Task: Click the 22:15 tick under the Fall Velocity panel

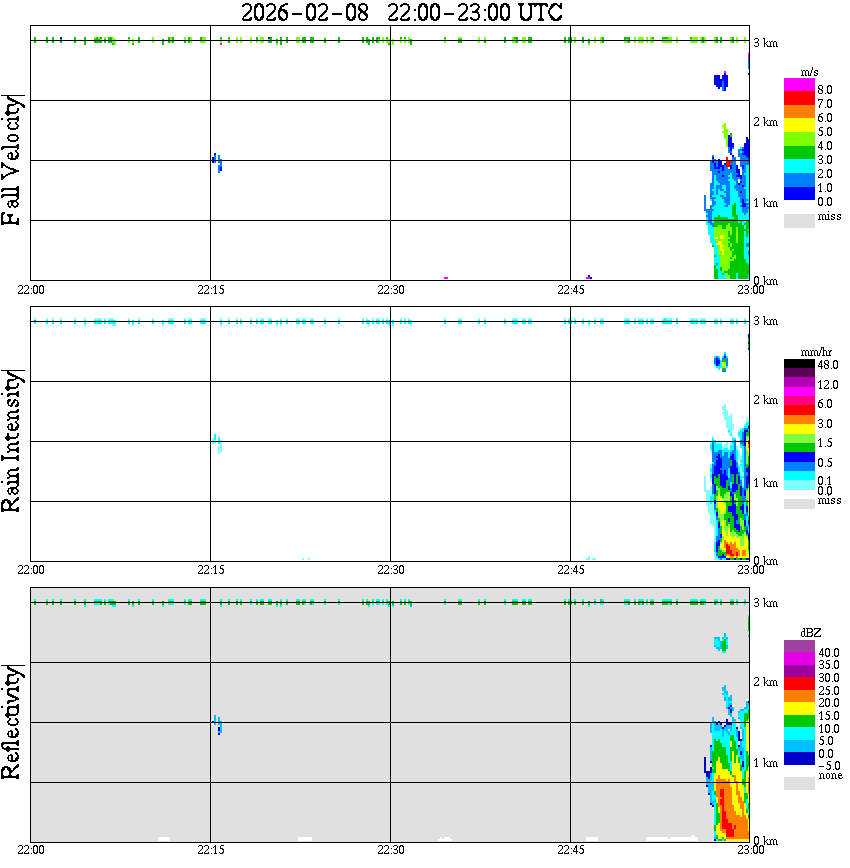Action: 210,290
